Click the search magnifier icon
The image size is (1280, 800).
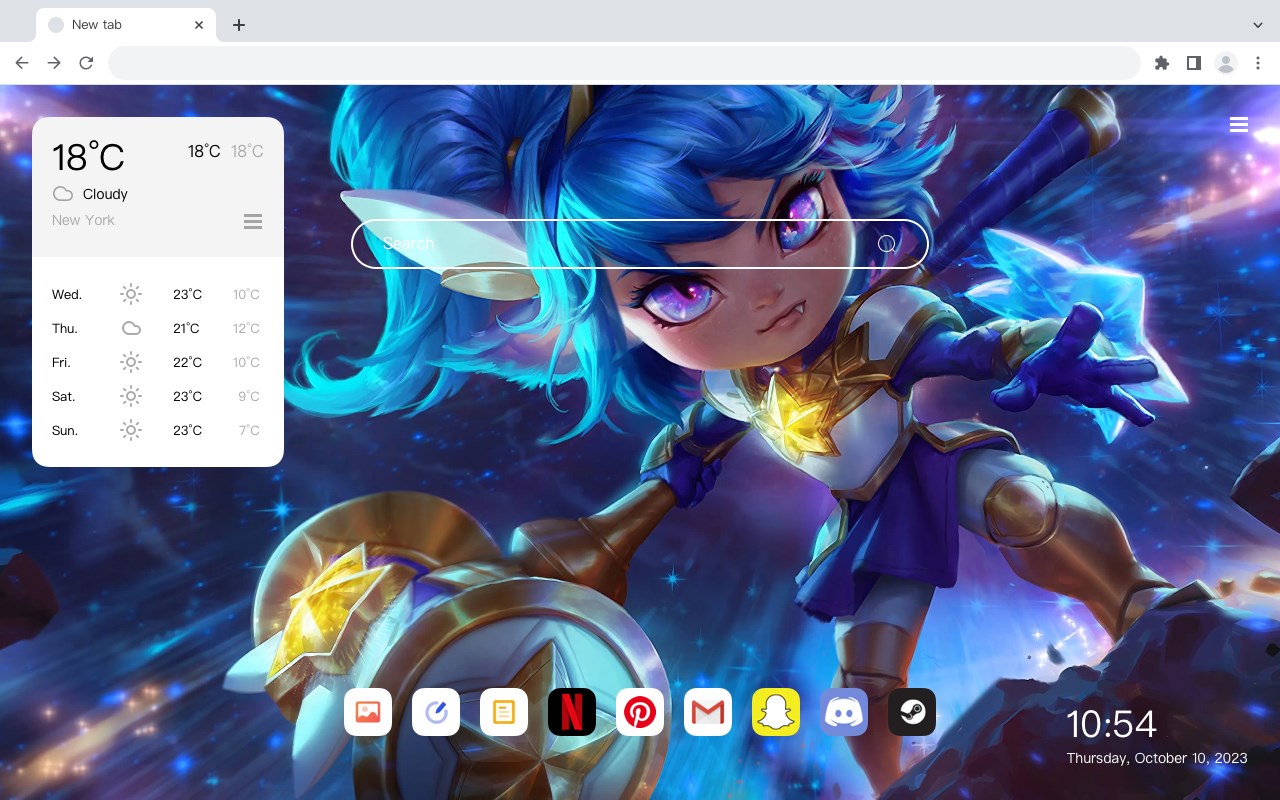tap(887, 244)
